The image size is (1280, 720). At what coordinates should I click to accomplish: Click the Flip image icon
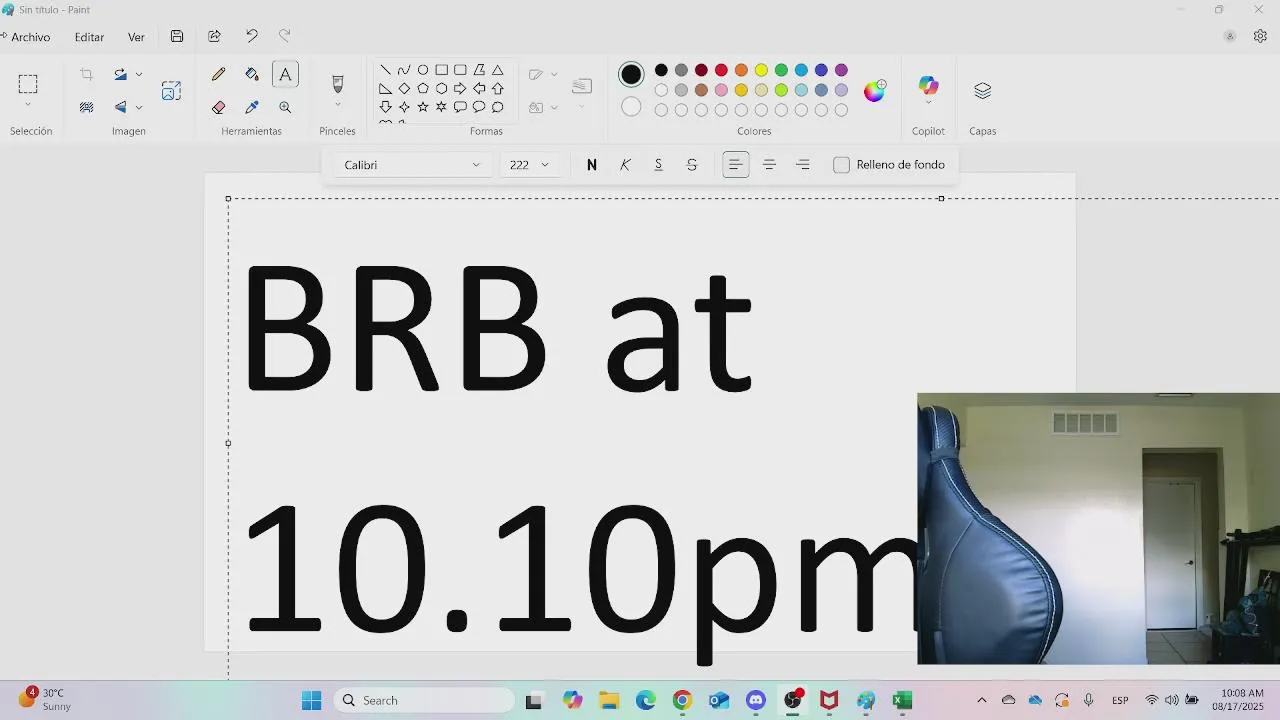(121, 107)
